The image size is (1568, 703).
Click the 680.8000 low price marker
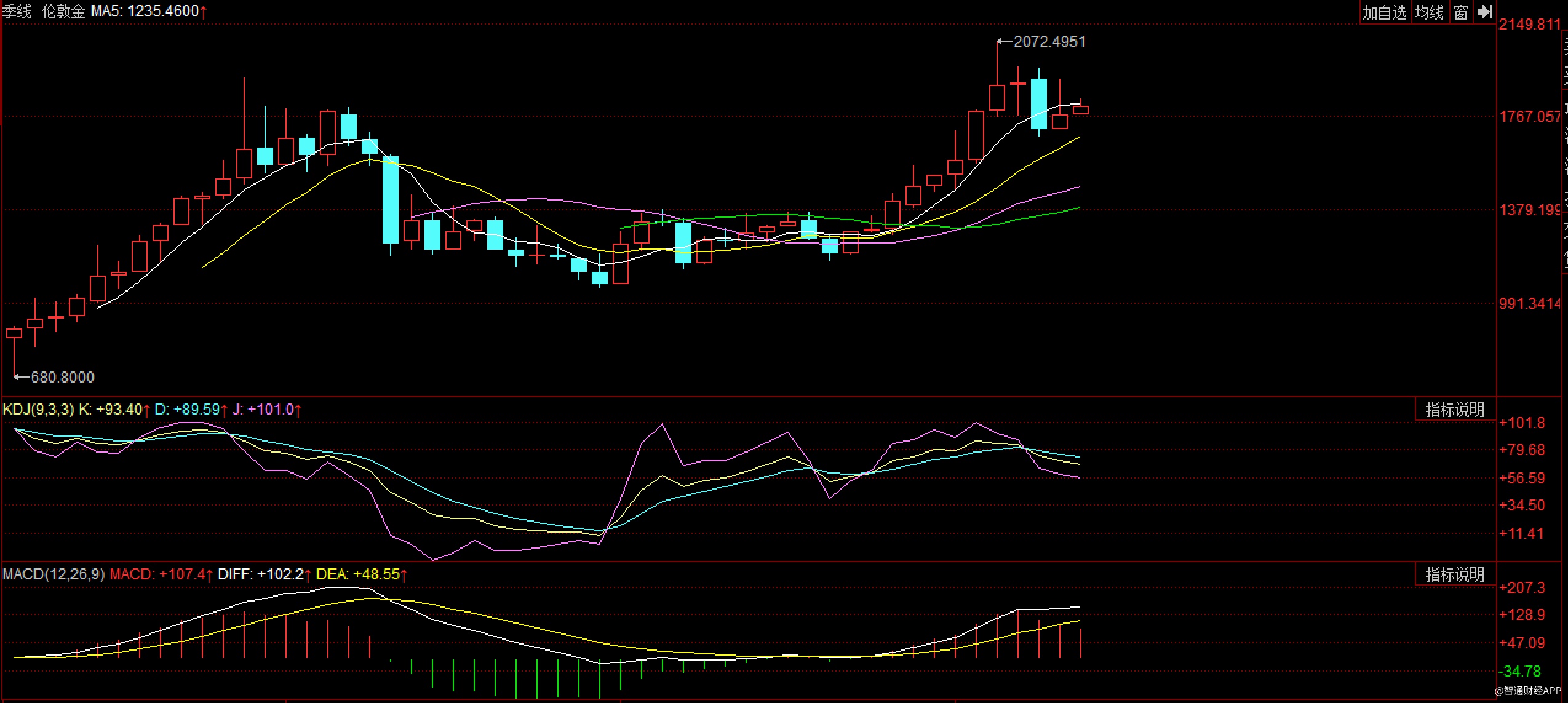(x=62, y=377)
